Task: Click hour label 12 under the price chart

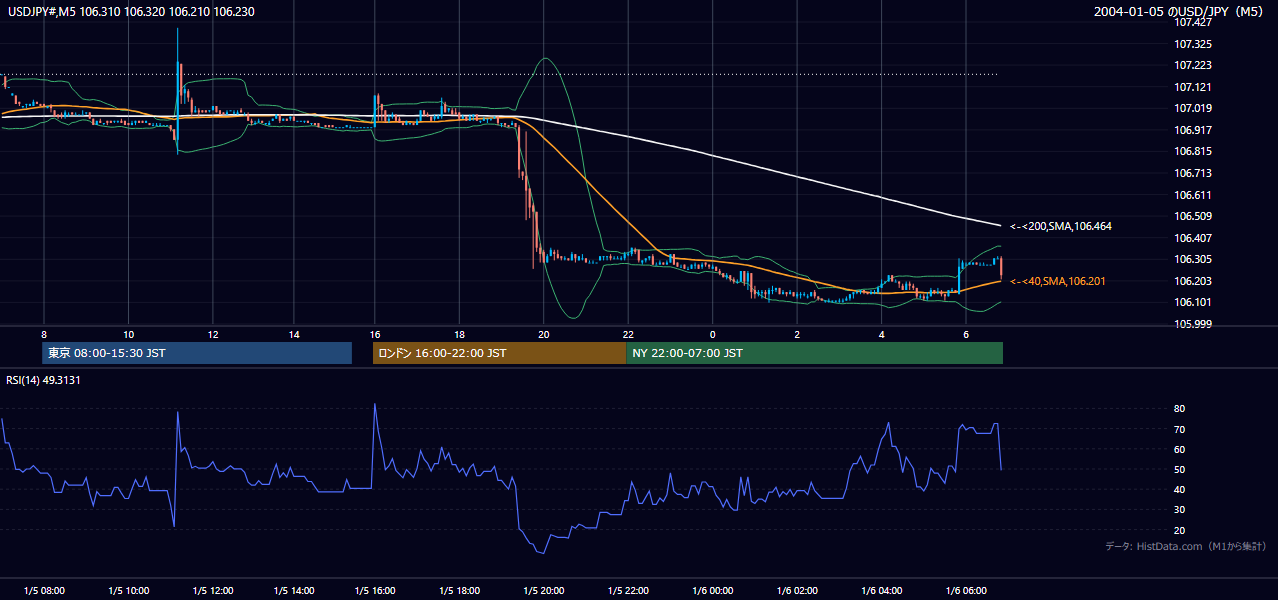Action: click(x=212, y=334)
